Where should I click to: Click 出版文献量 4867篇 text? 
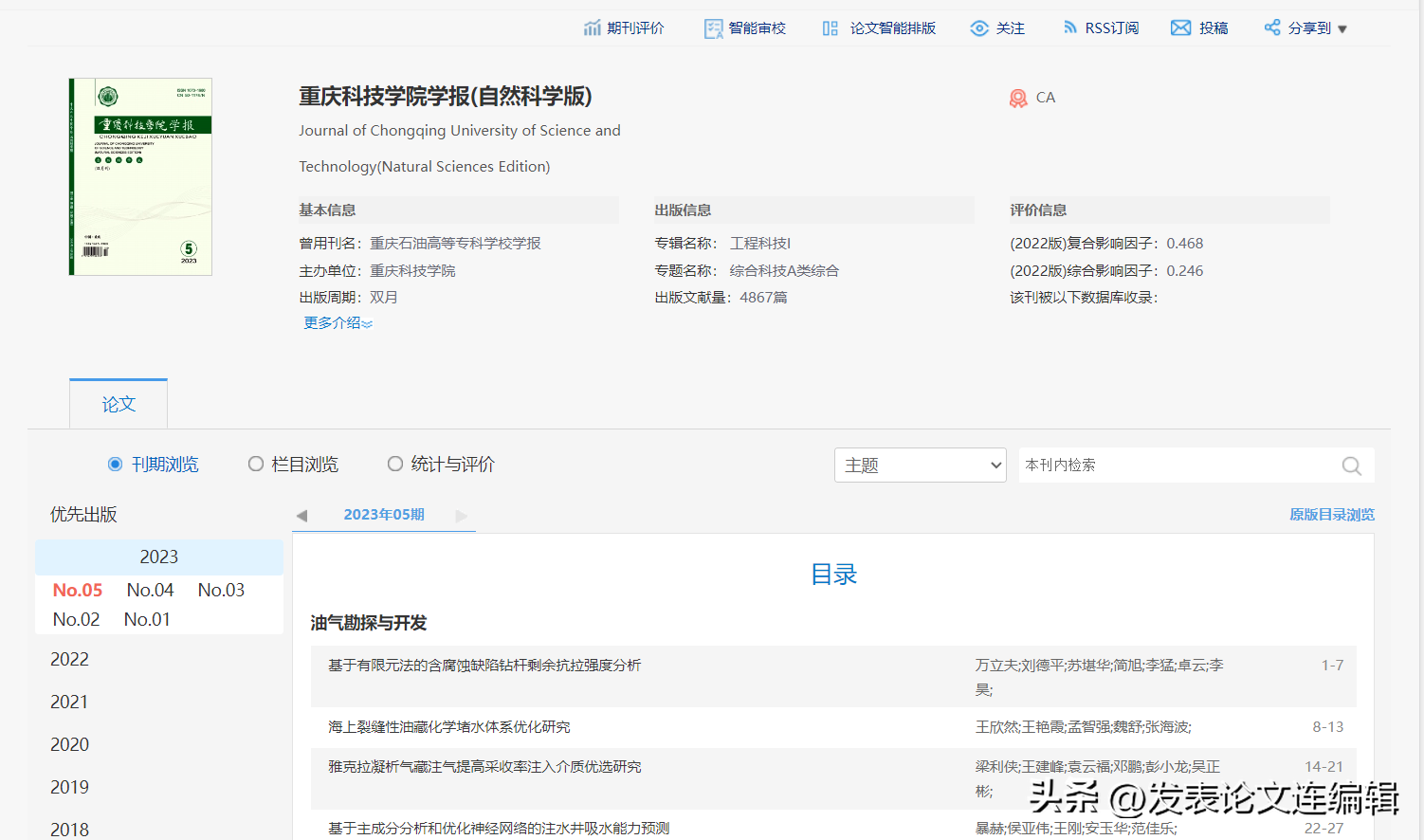click(x=721, y=298)
